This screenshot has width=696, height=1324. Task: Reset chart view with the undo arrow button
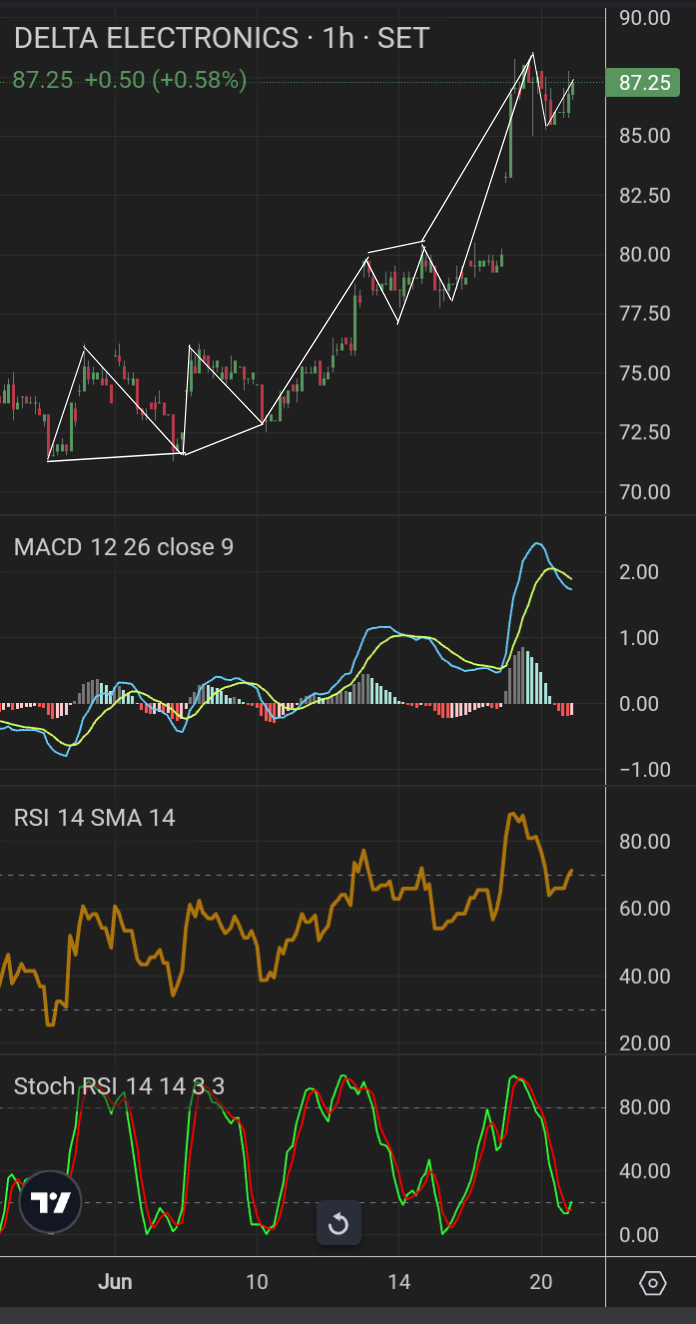pos(338,1223)
